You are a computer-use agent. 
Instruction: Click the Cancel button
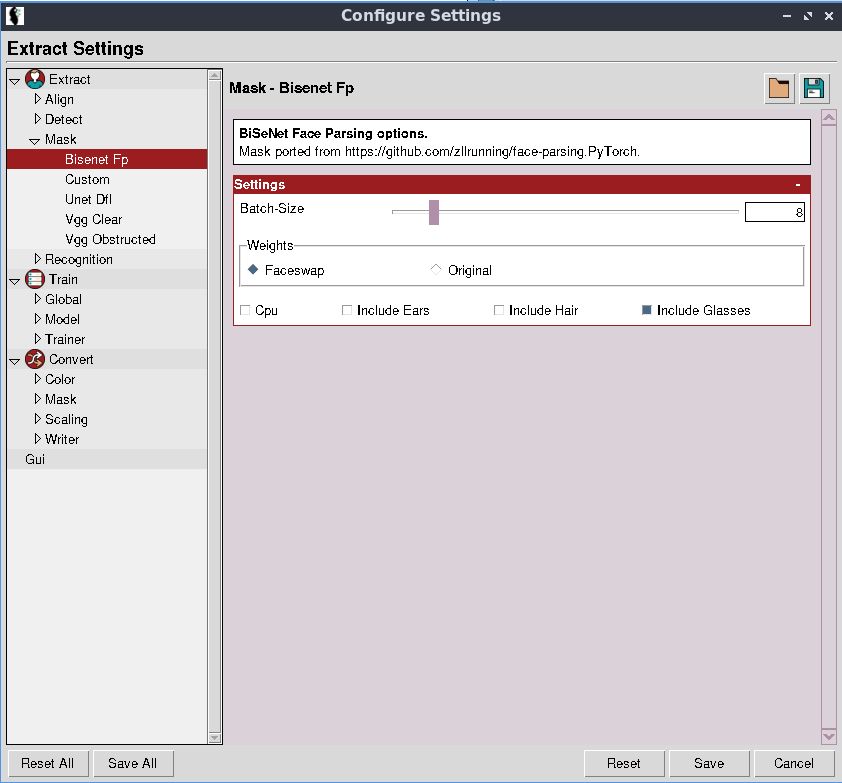click(794, 763)
